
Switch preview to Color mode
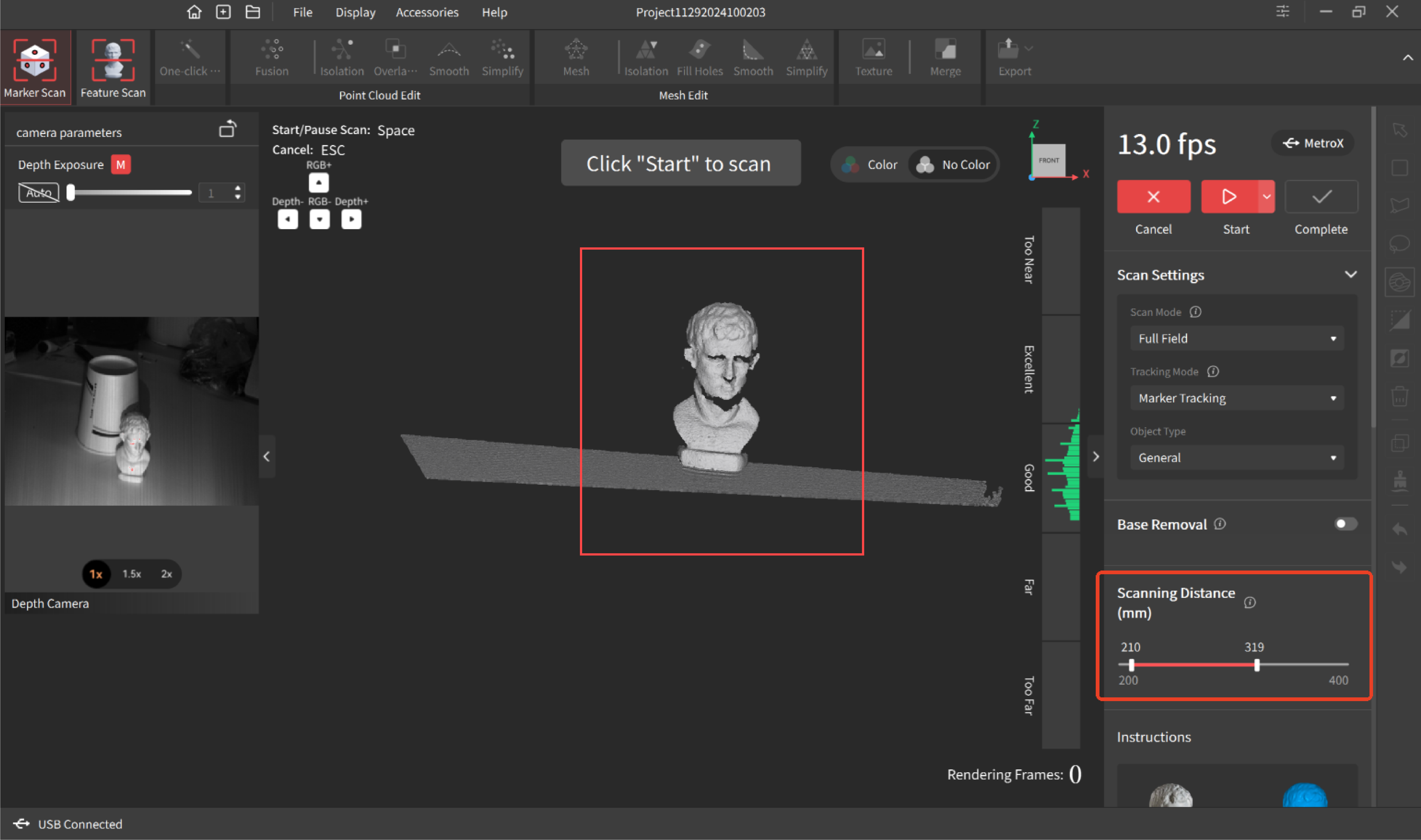pos(870,165)
